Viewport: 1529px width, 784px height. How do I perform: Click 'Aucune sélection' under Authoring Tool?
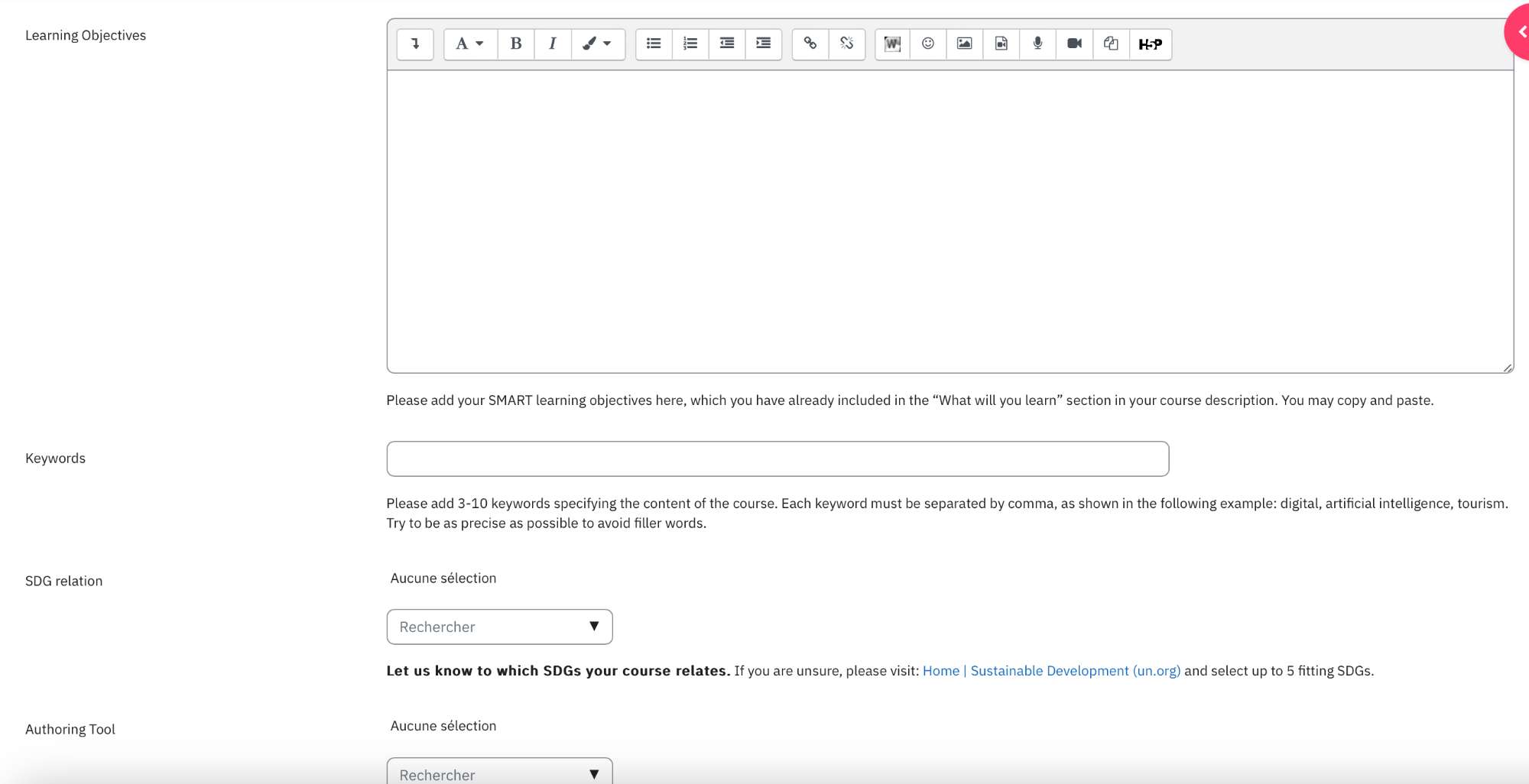click(x=443, y=726)
